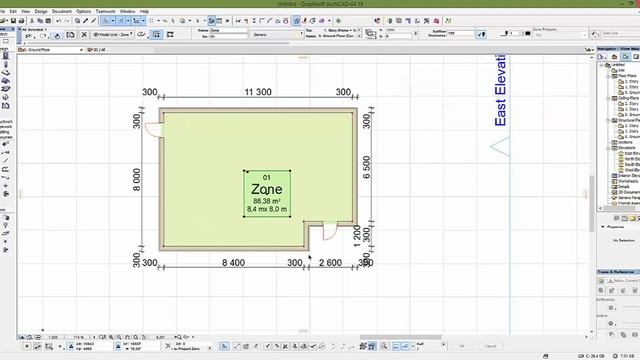The image size is (640, 360).
Task: Switch to the 0. Ground Floor tab
Action: click(x=51, y=50)
